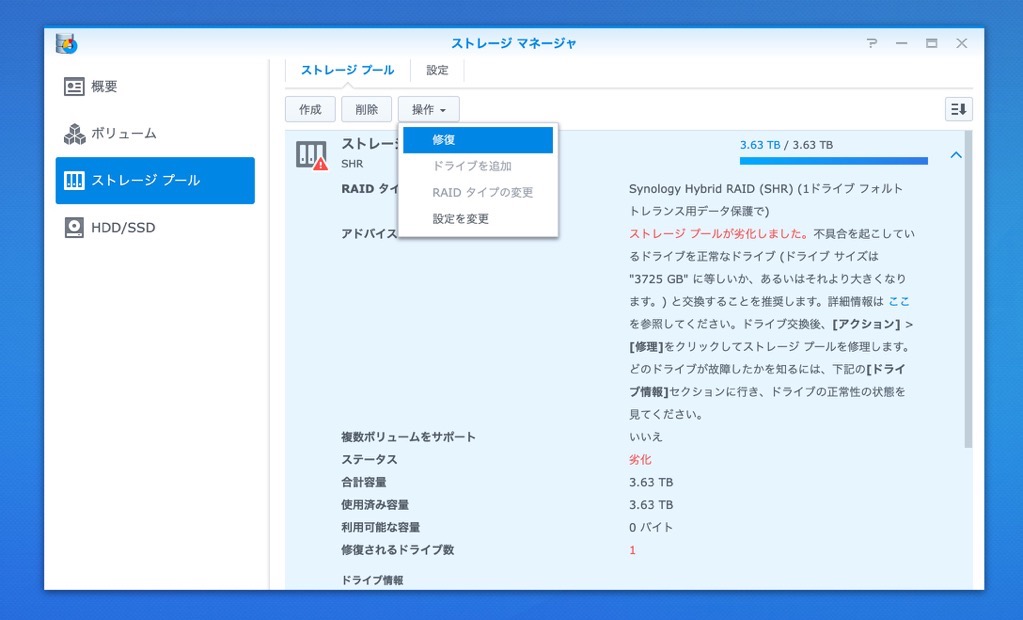This screenshot has width=1023, height=620.
Task: Click the HDD/SSD drive icon in sidebar
Action: click(x=74, y=228)
